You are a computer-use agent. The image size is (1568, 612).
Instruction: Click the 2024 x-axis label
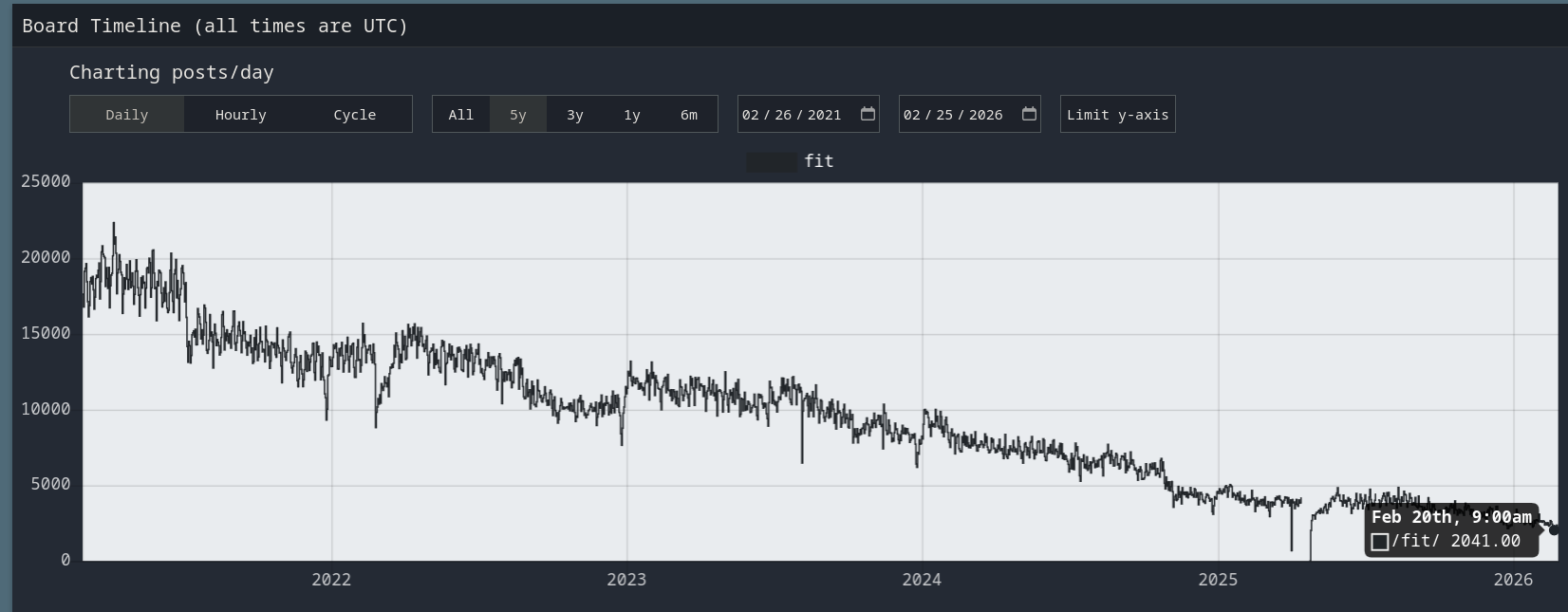[922, 580]
